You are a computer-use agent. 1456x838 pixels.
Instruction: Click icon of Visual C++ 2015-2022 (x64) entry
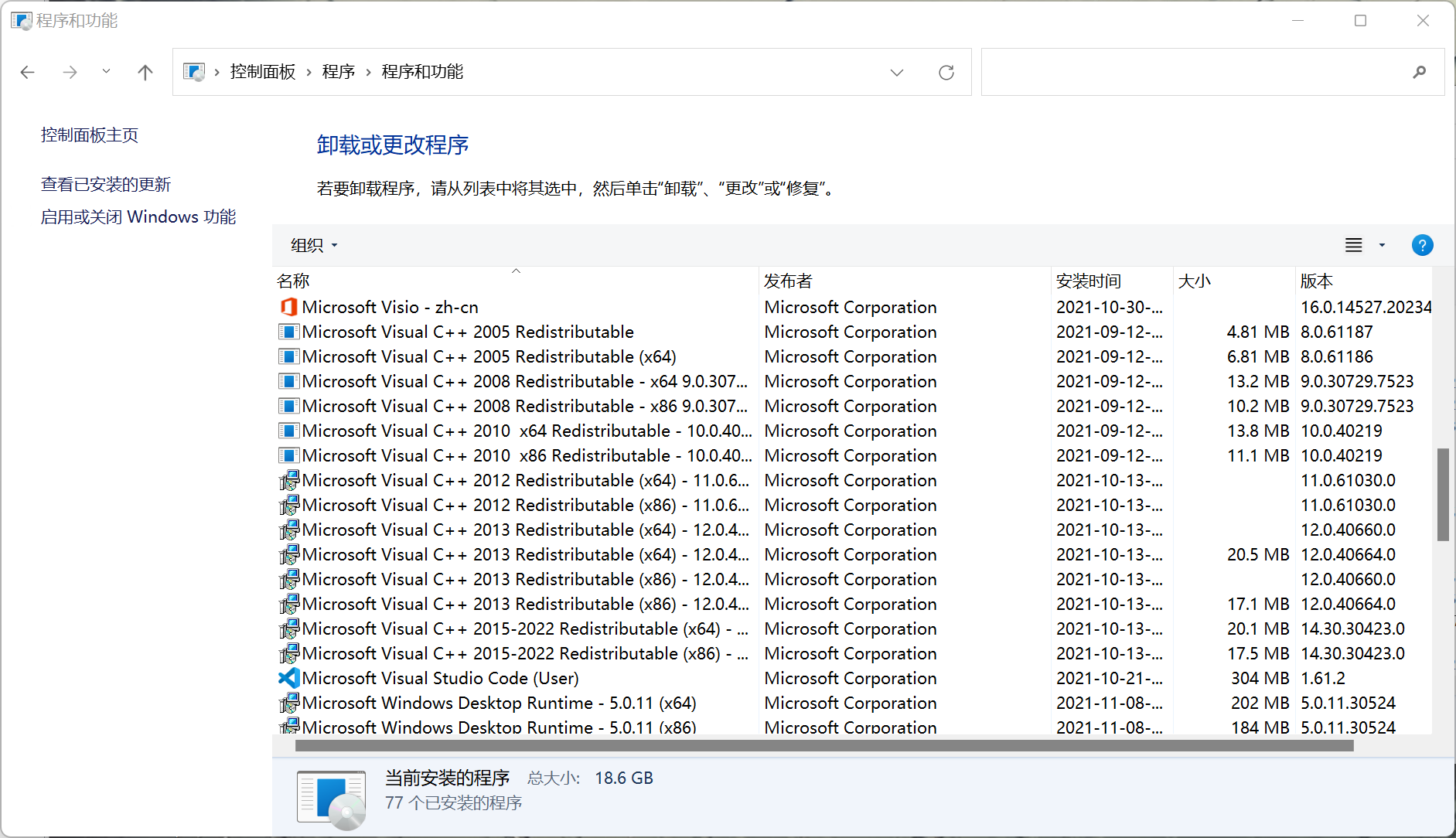tap(289, 628)
